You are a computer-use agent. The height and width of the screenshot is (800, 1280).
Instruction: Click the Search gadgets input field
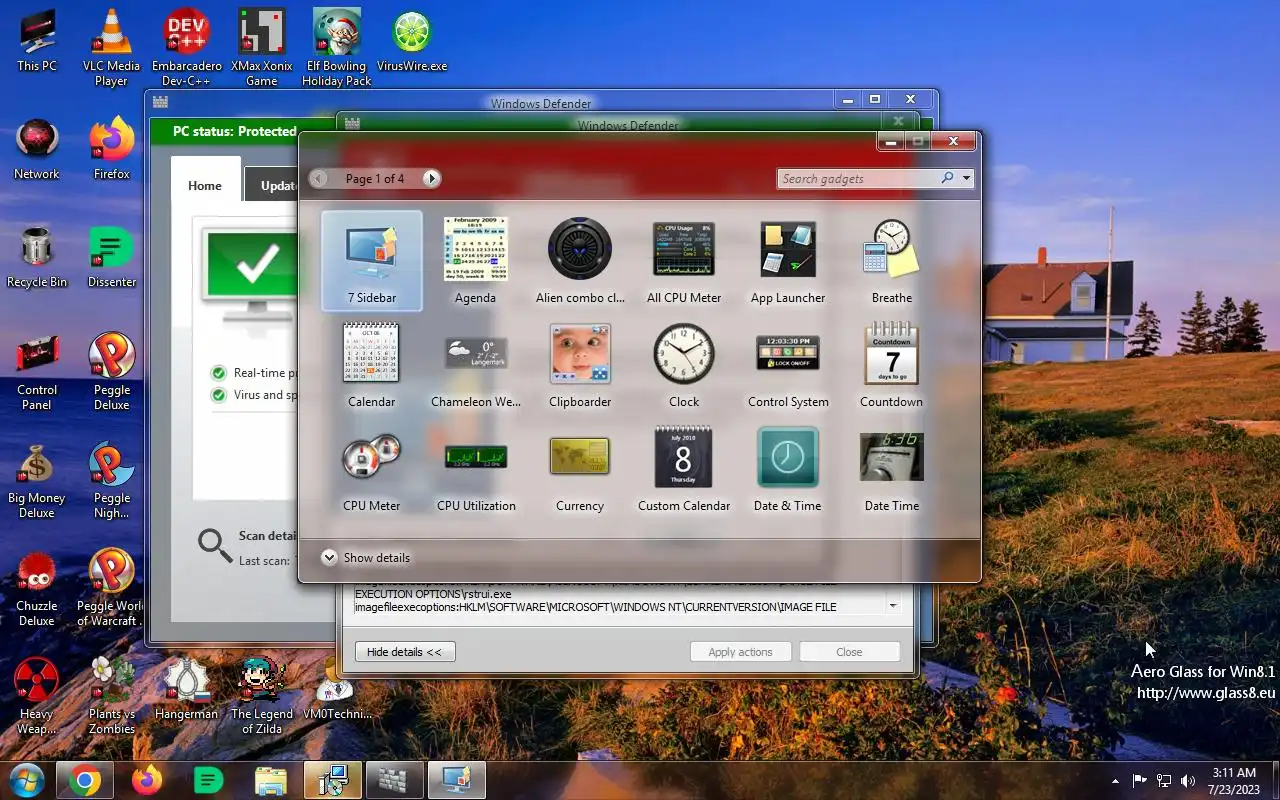(x=858, y=178)
